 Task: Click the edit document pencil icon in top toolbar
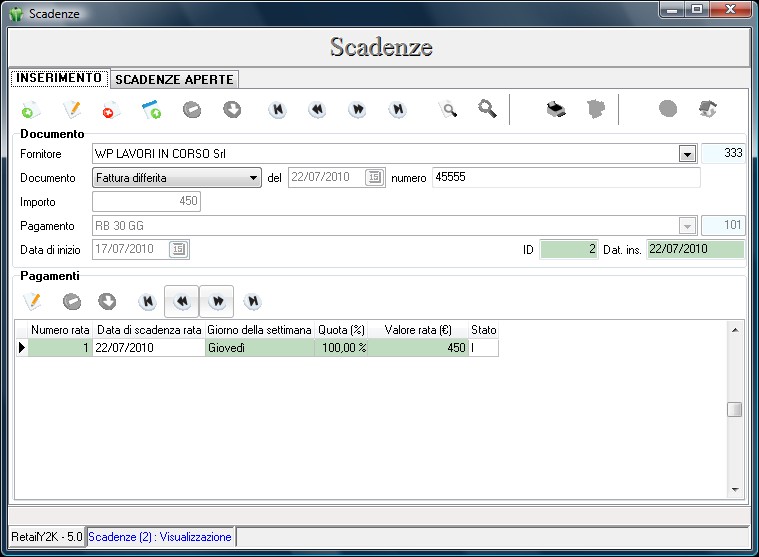(72, 109)
